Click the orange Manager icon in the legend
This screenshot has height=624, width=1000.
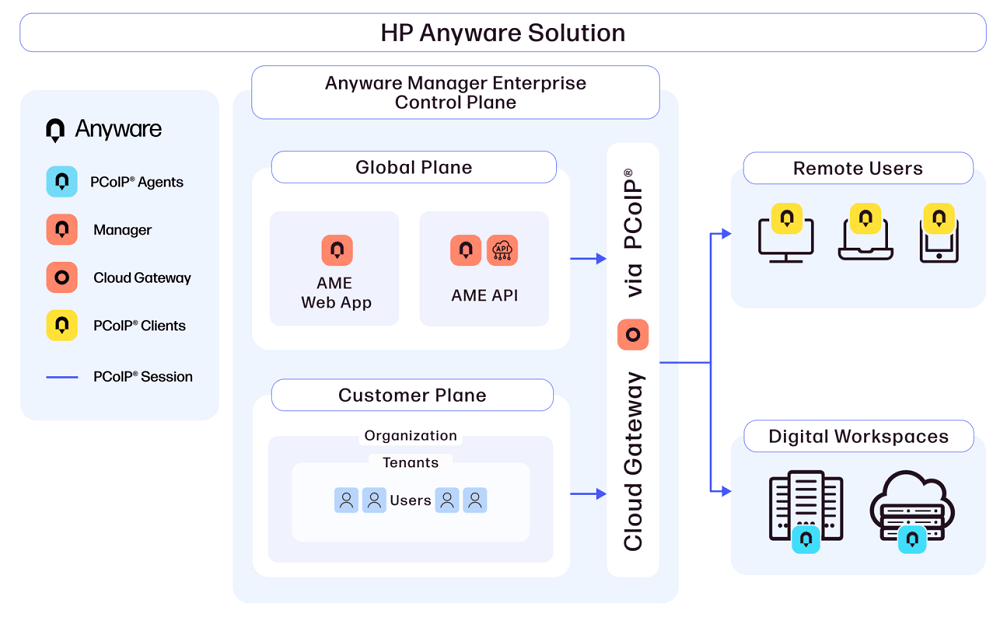62,230
